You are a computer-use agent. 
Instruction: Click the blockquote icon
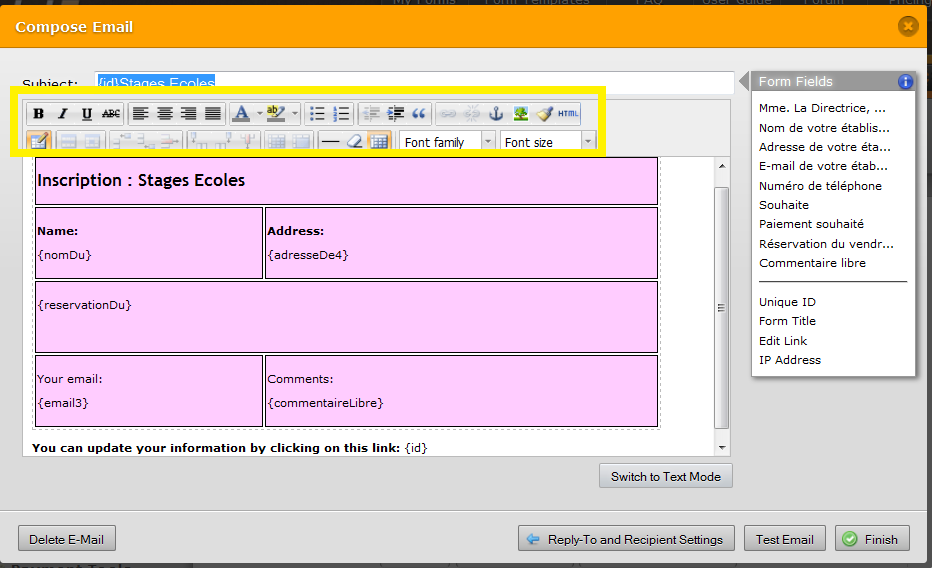click(x=419, y=114)
